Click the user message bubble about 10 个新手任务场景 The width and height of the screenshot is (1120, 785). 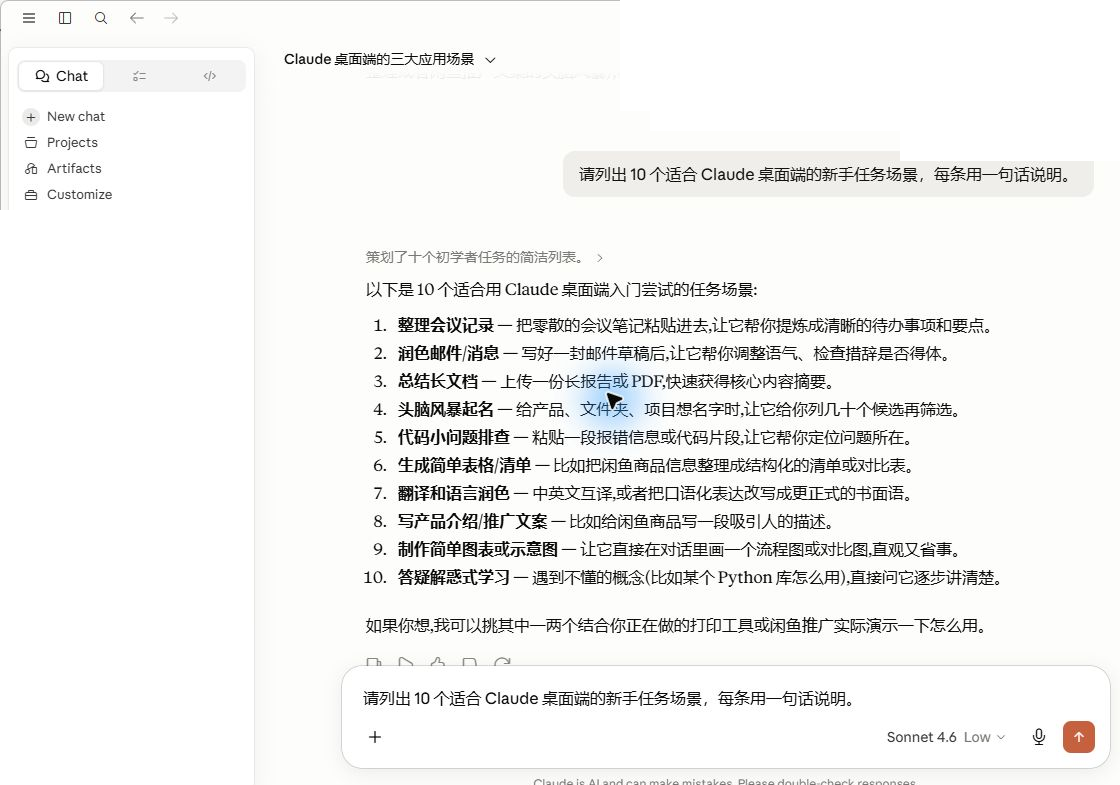click(828, 175)
